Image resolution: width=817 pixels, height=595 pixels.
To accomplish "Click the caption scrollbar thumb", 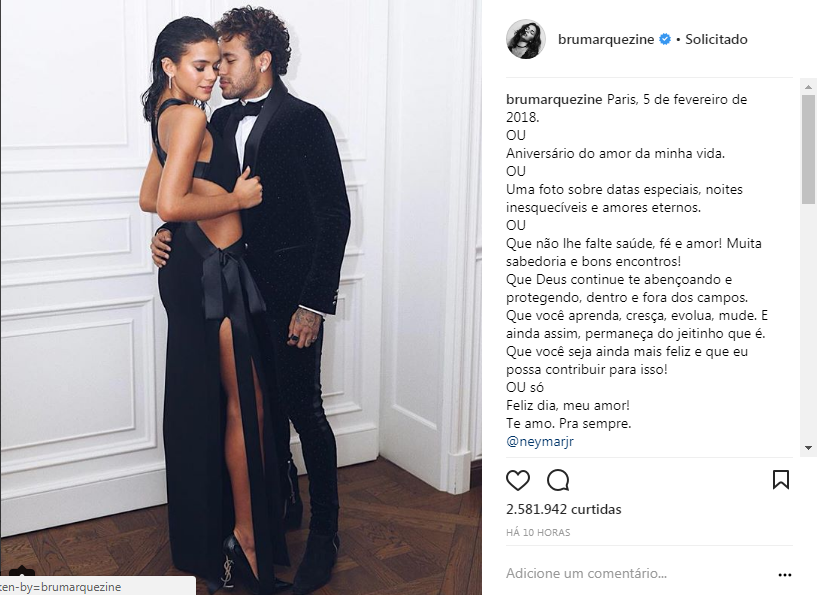I will tap(808, 149).
